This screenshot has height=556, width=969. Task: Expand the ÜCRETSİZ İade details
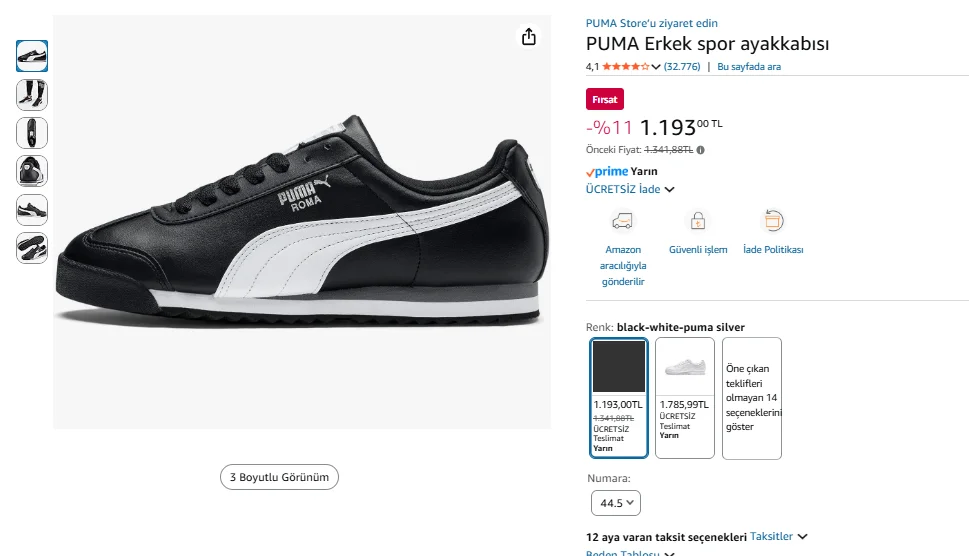(670, 189)
